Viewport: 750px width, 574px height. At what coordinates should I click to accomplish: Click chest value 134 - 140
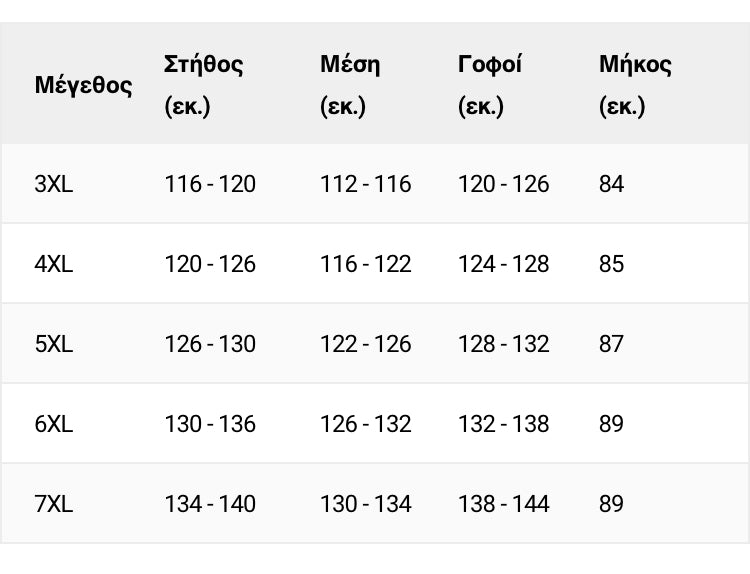(210, 503)
